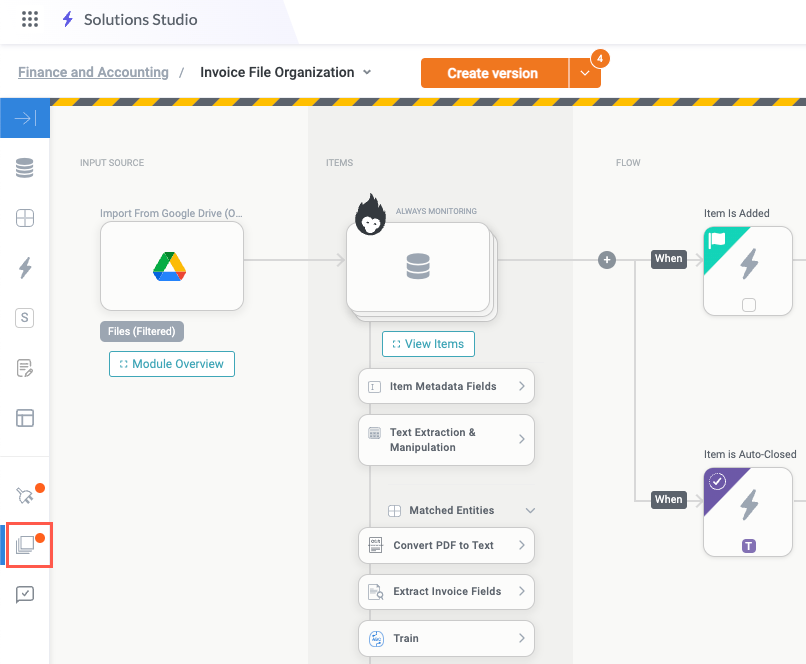Open Extract Invoice Fields entity
Viewport: 806px width, 664px height.
tap(446, 591)
